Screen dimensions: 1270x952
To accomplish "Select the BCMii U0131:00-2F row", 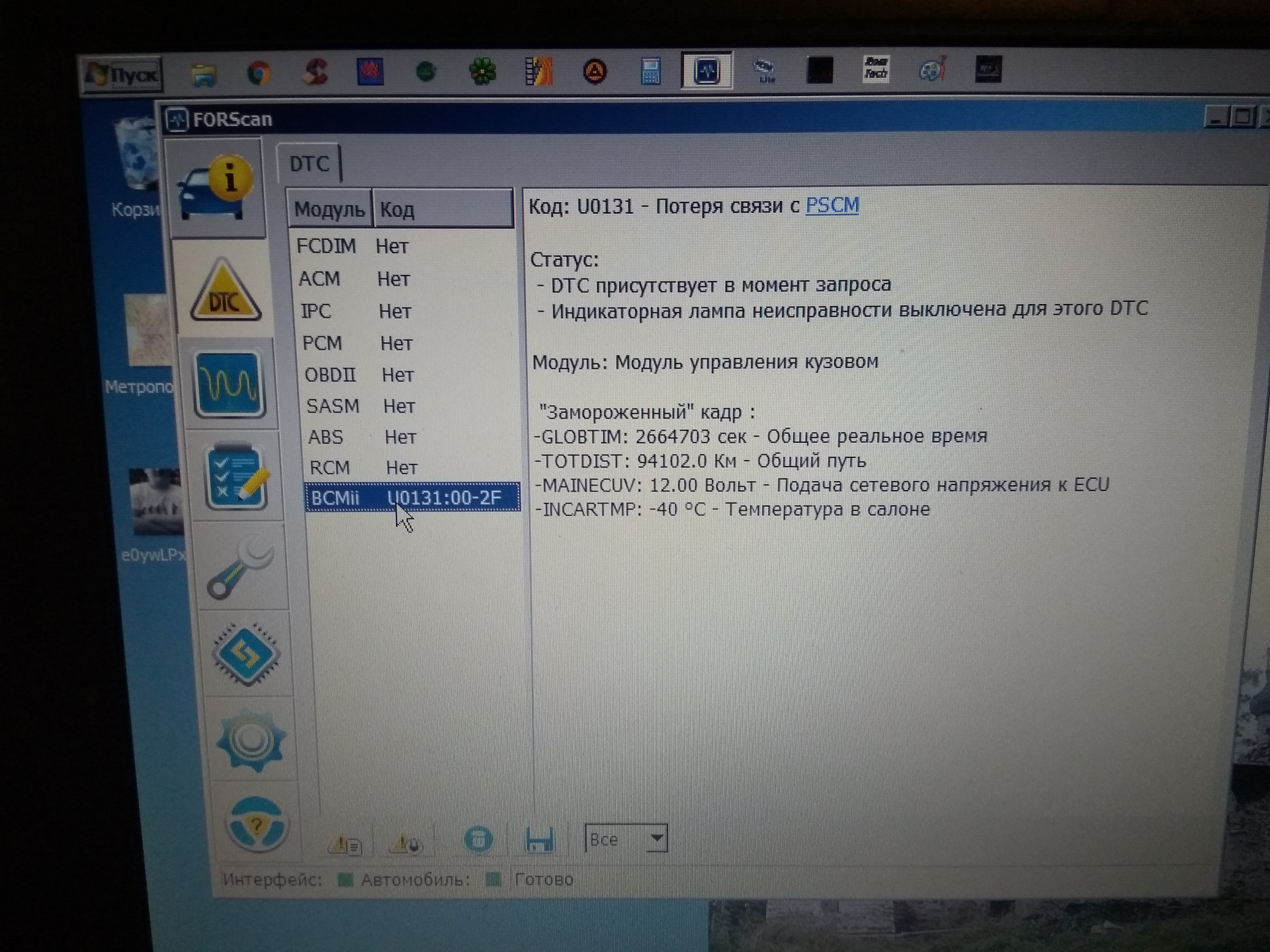I will [411, 497].
